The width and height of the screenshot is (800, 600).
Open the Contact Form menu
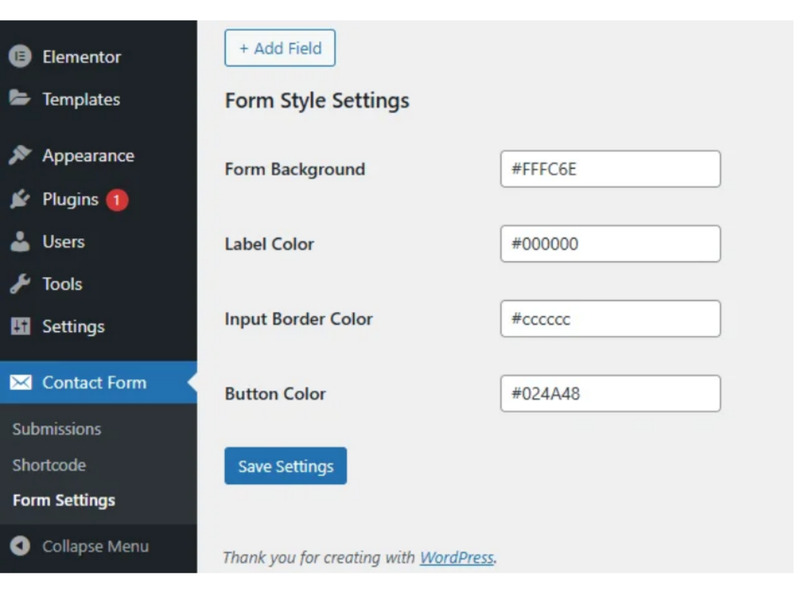[95, 382]
